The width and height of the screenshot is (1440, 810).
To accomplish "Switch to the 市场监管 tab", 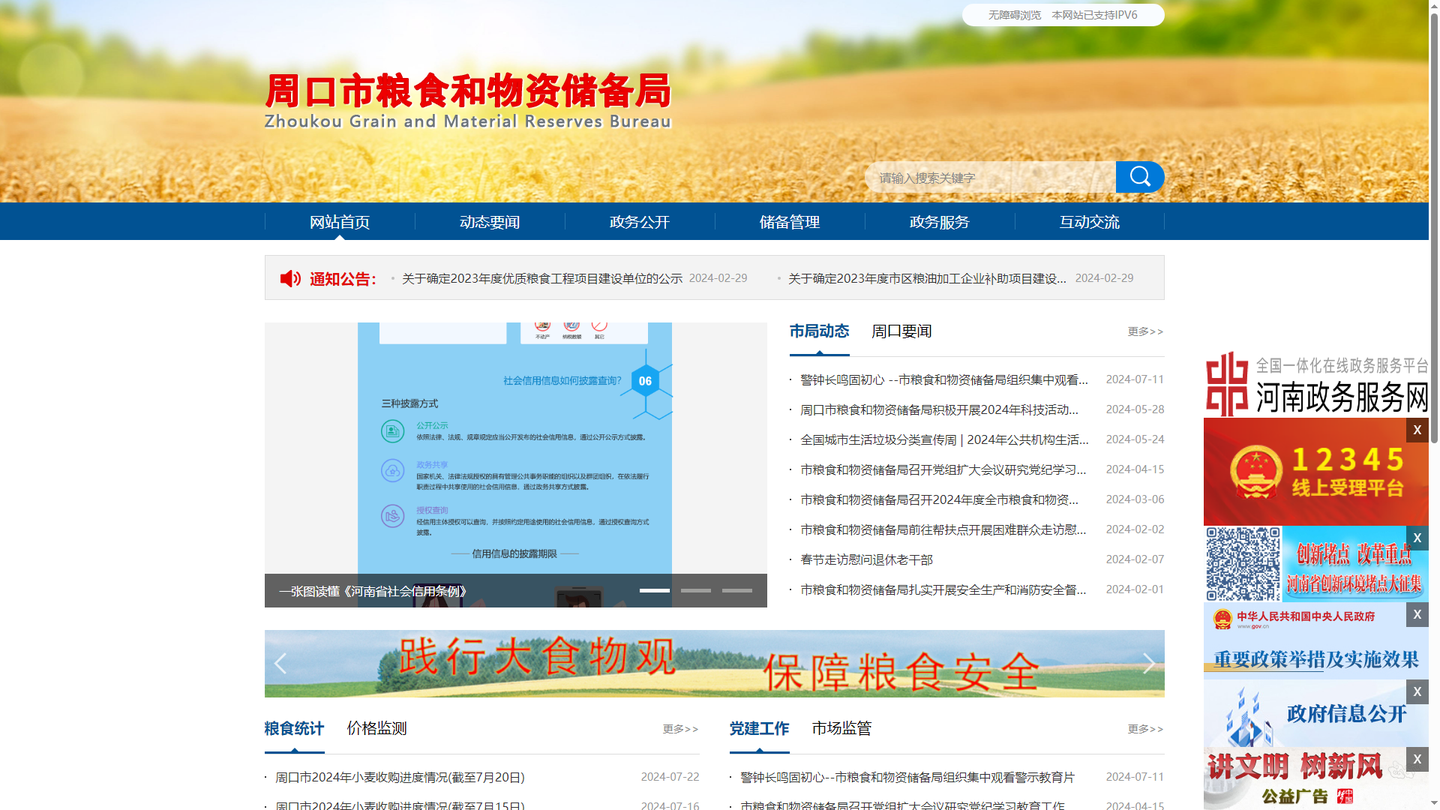I will coord(842,728).
